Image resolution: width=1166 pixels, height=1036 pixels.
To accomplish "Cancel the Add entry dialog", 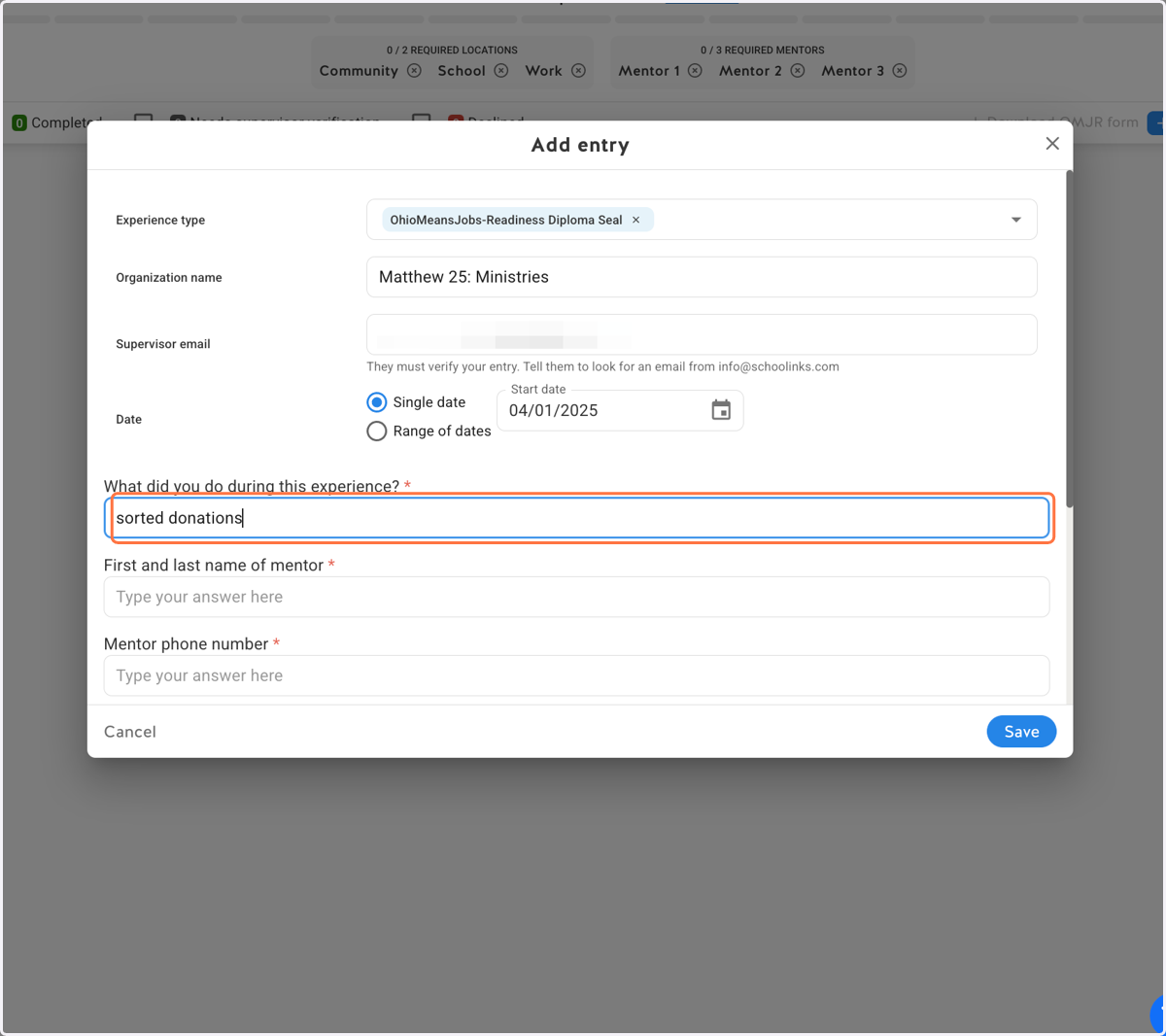I will pyautogui.click(x=130, y=732).
